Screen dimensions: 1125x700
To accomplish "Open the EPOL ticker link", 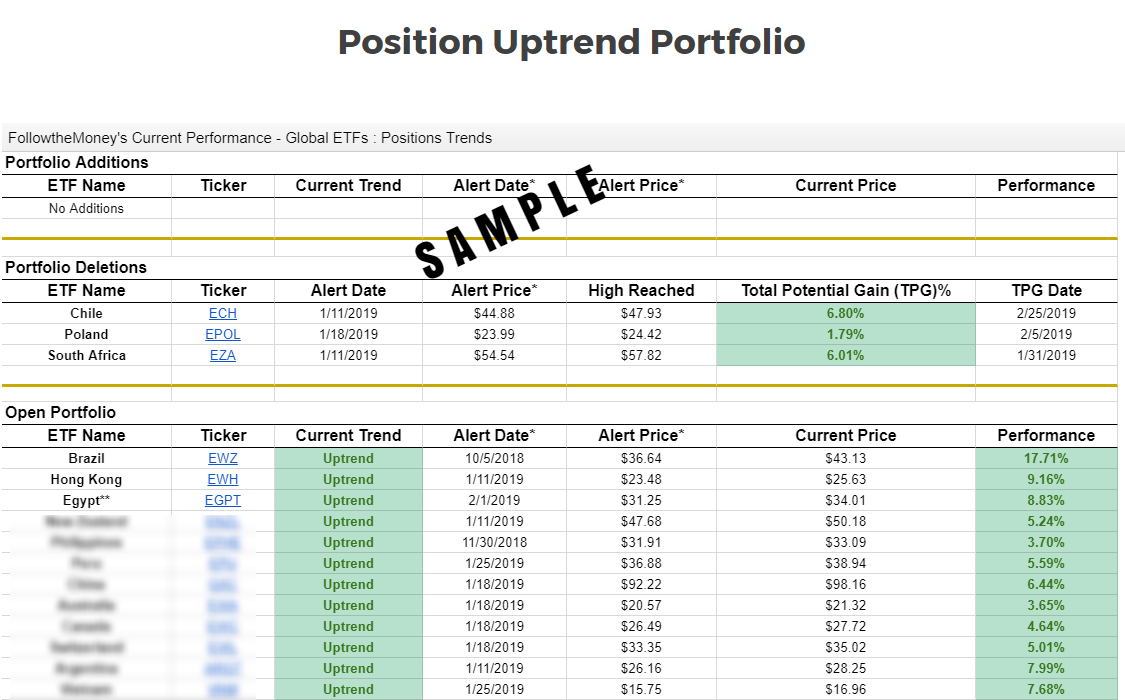I will [222, 334].
